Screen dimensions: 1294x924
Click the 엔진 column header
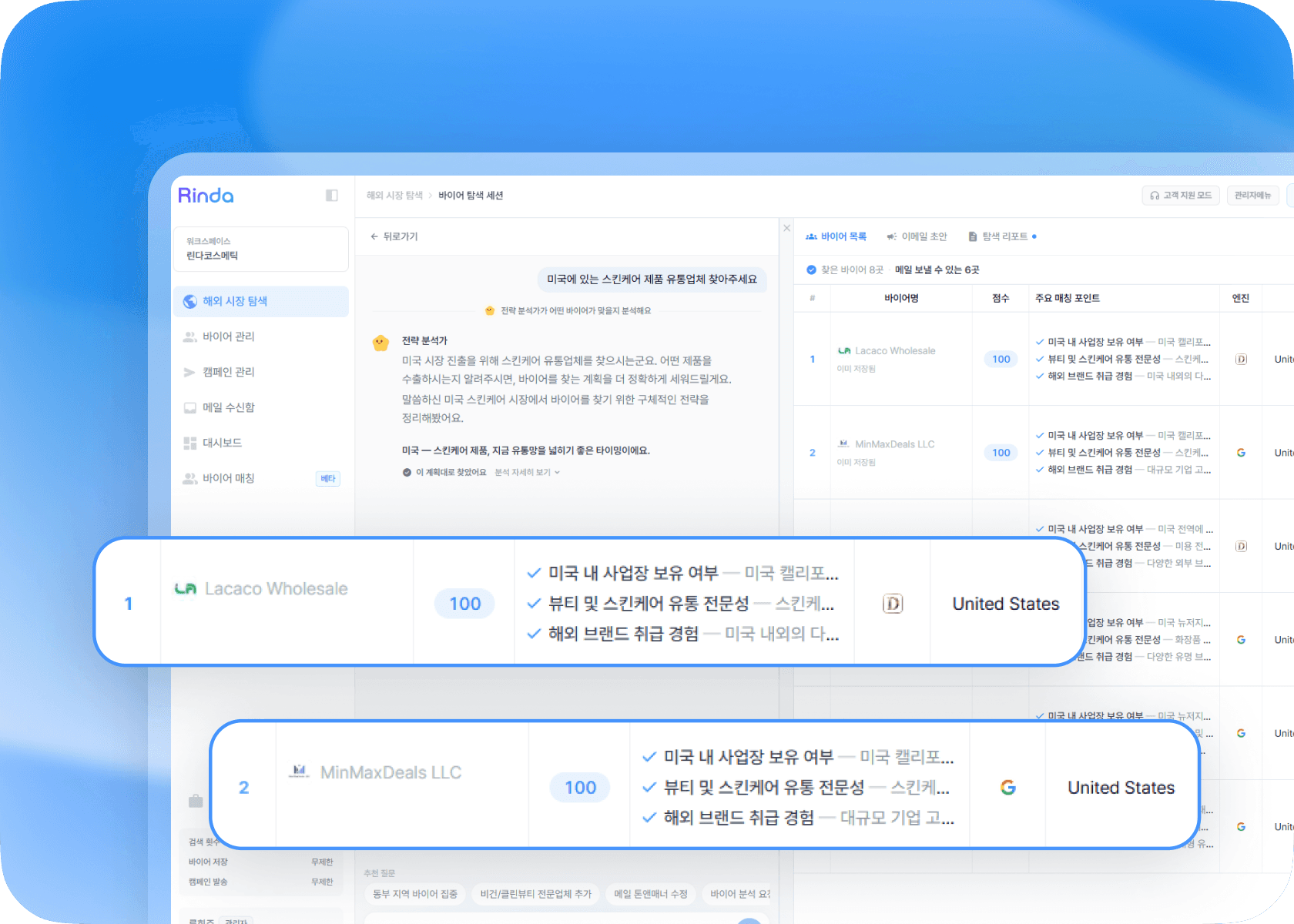pos(1241,298)
